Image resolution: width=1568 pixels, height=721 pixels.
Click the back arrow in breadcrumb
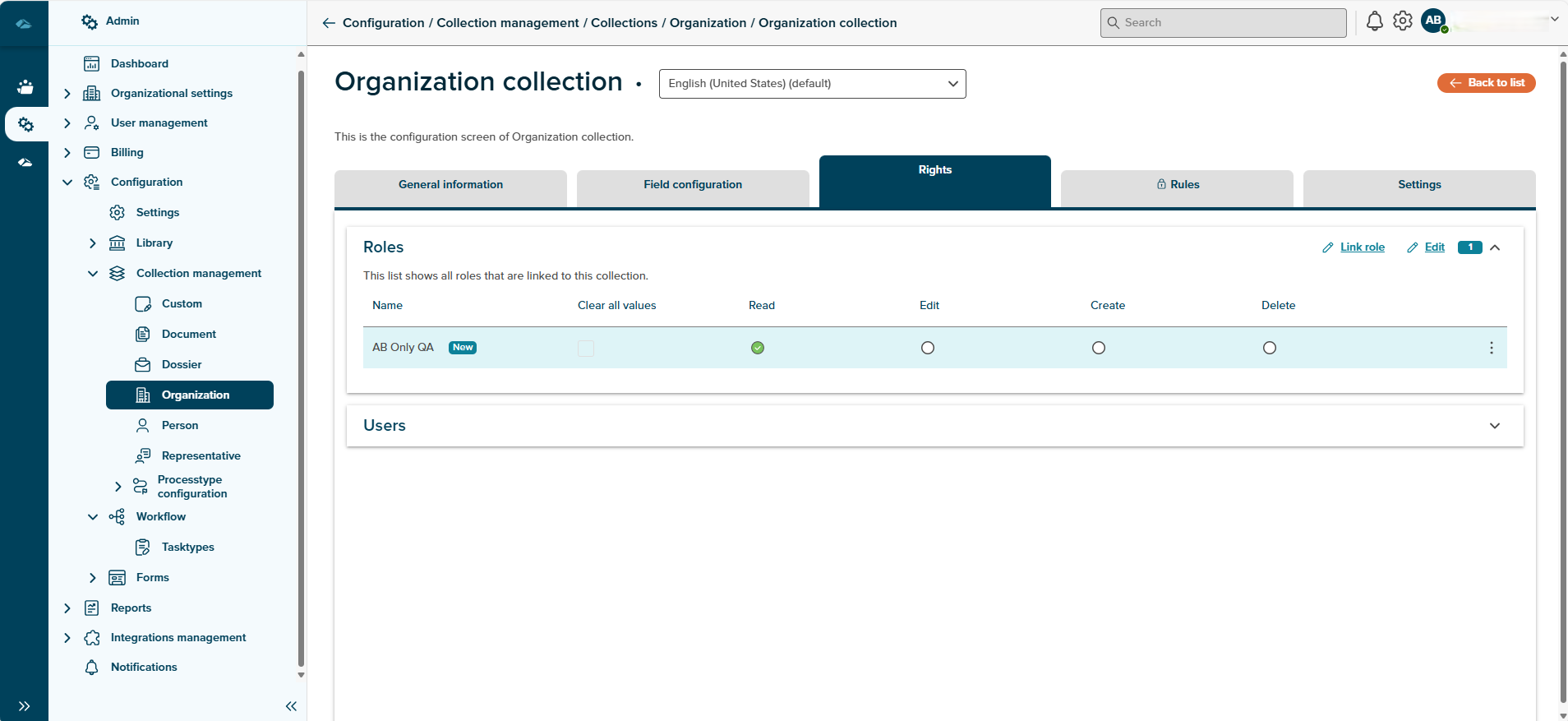pos(329,23)
